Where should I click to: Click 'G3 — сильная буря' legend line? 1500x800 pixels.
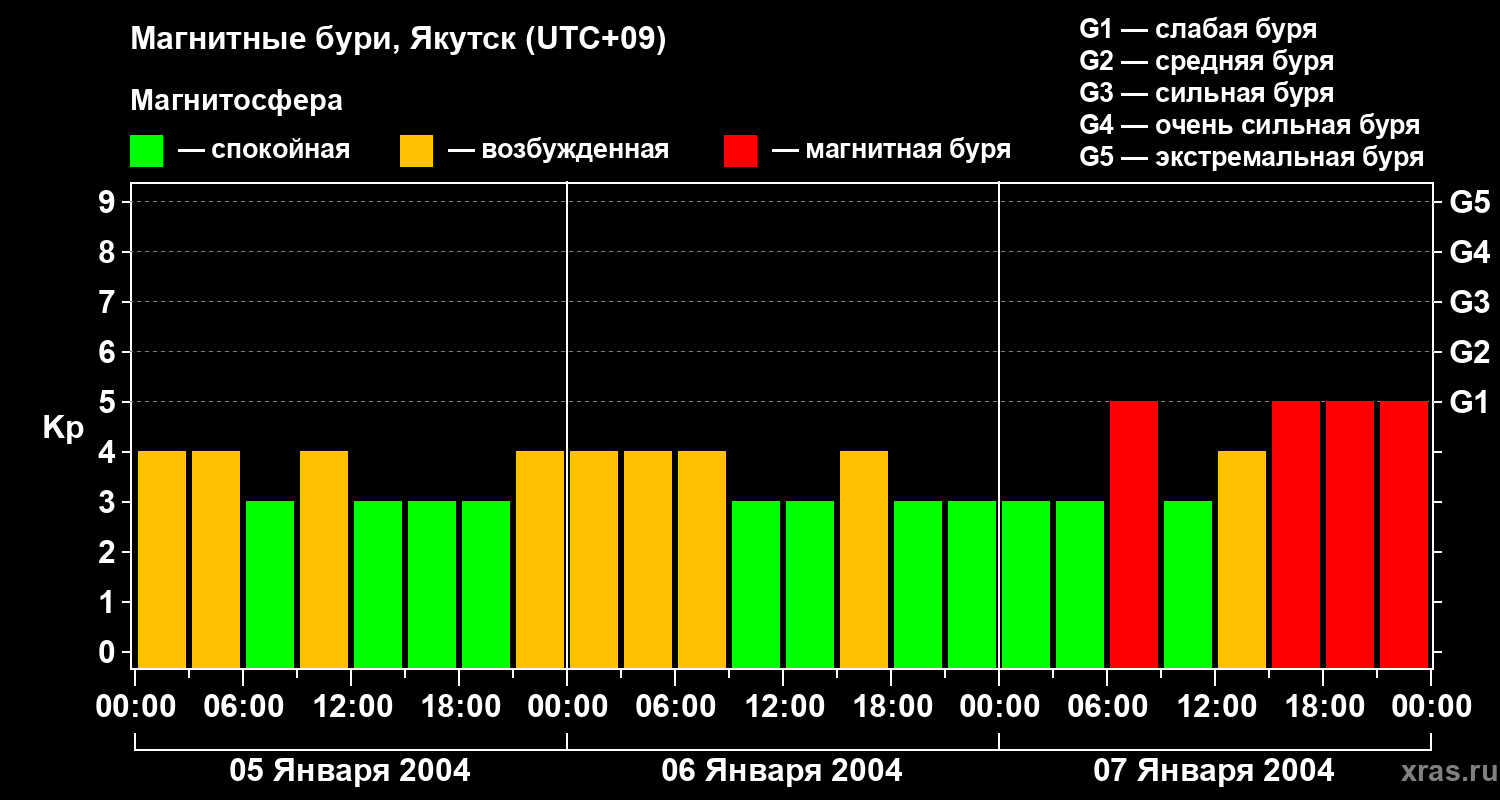(x=1207, y=93)
